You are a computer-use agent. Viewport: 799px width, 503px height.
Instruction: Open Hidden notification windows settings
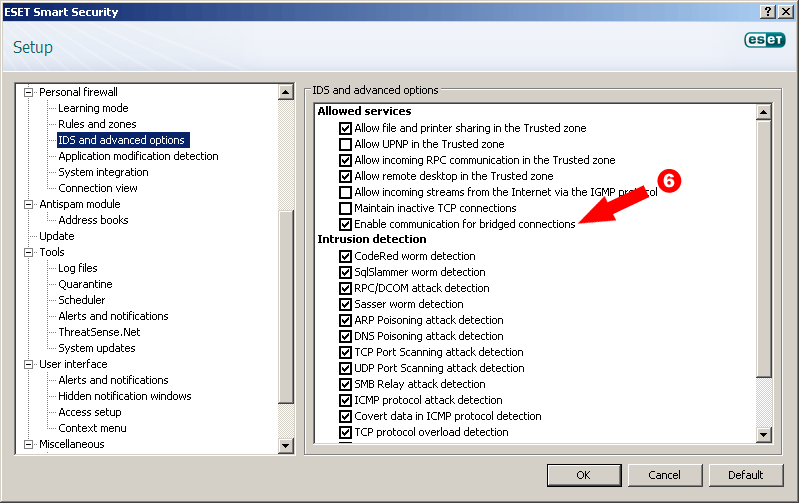pos(125,396)
